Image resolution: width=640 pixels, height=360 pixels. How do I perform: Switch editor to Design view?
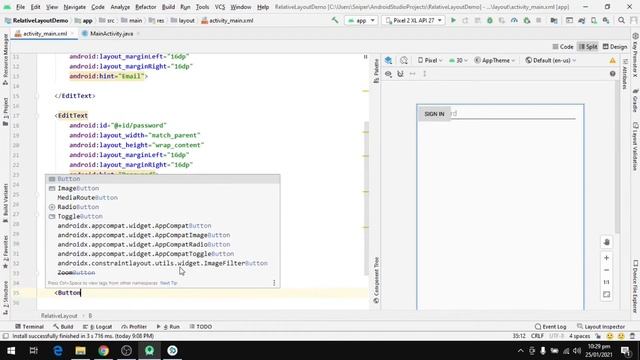click(x=615, y=47)
